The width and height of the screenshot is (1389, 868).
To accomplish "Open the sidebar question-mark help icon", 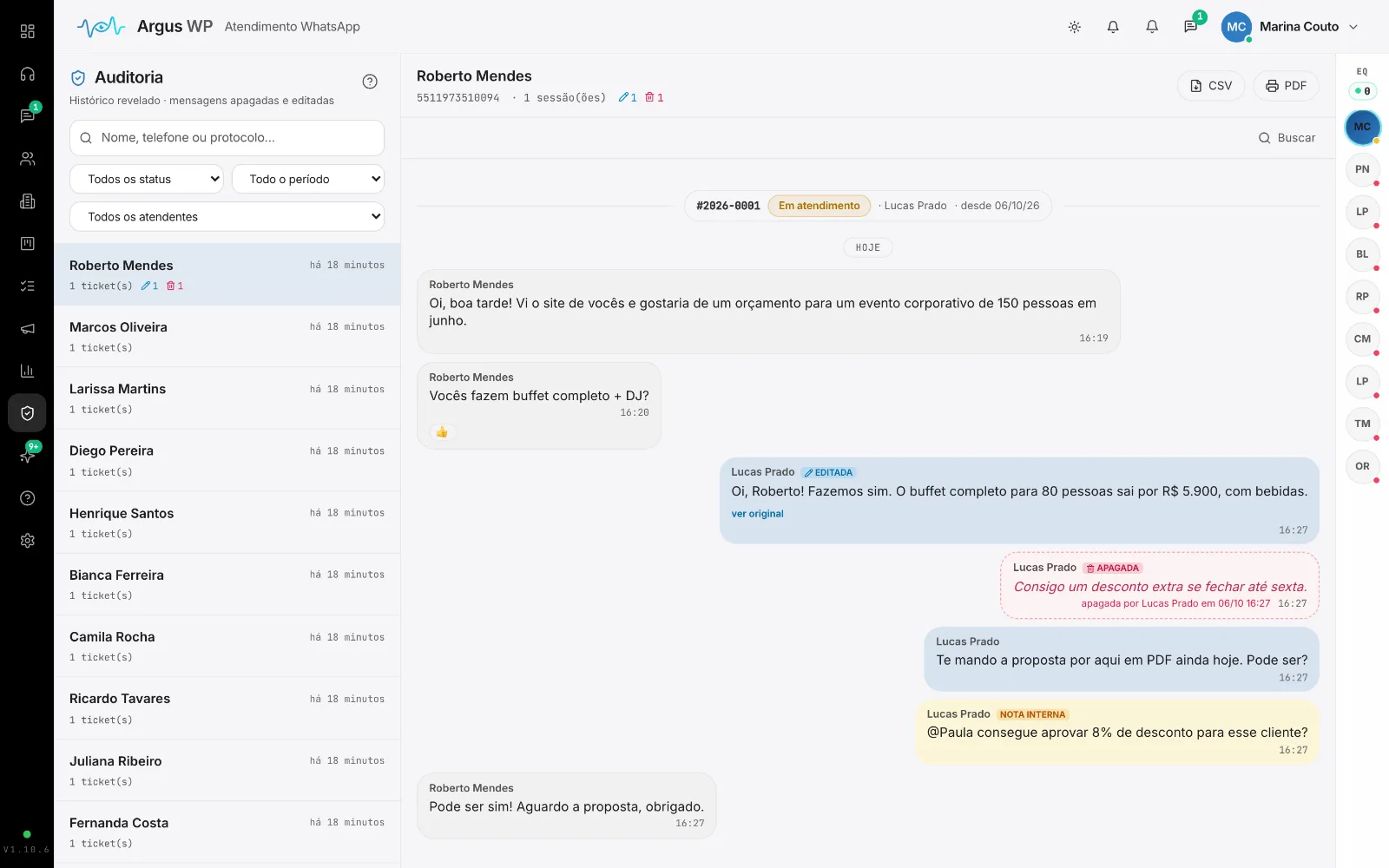I will (x=27, y=498).
